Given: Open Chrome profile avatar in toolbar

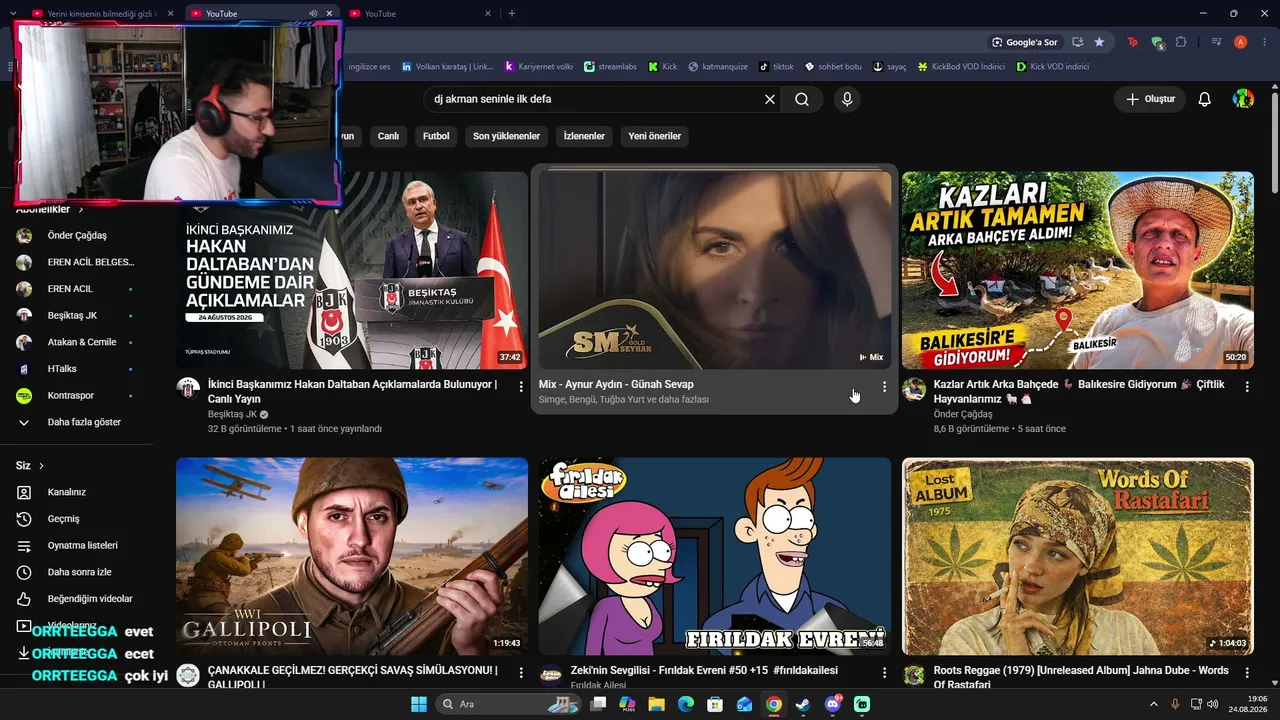Looking at the screenshot, I should pyautogui.click(x=1240, y=42).
